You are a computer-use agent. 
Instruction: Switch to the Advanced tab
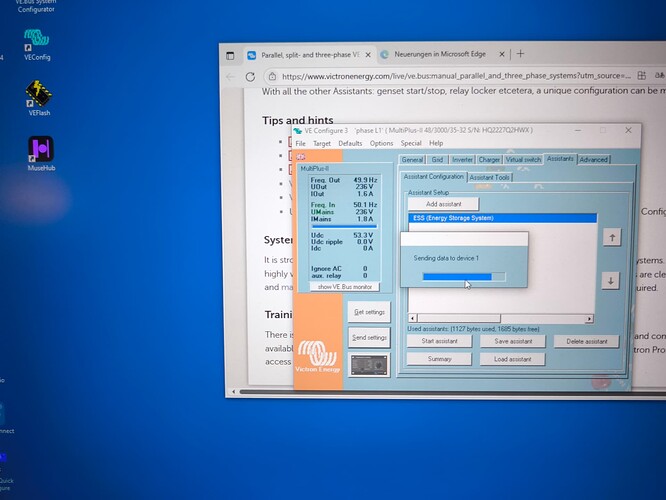[593, 160]
